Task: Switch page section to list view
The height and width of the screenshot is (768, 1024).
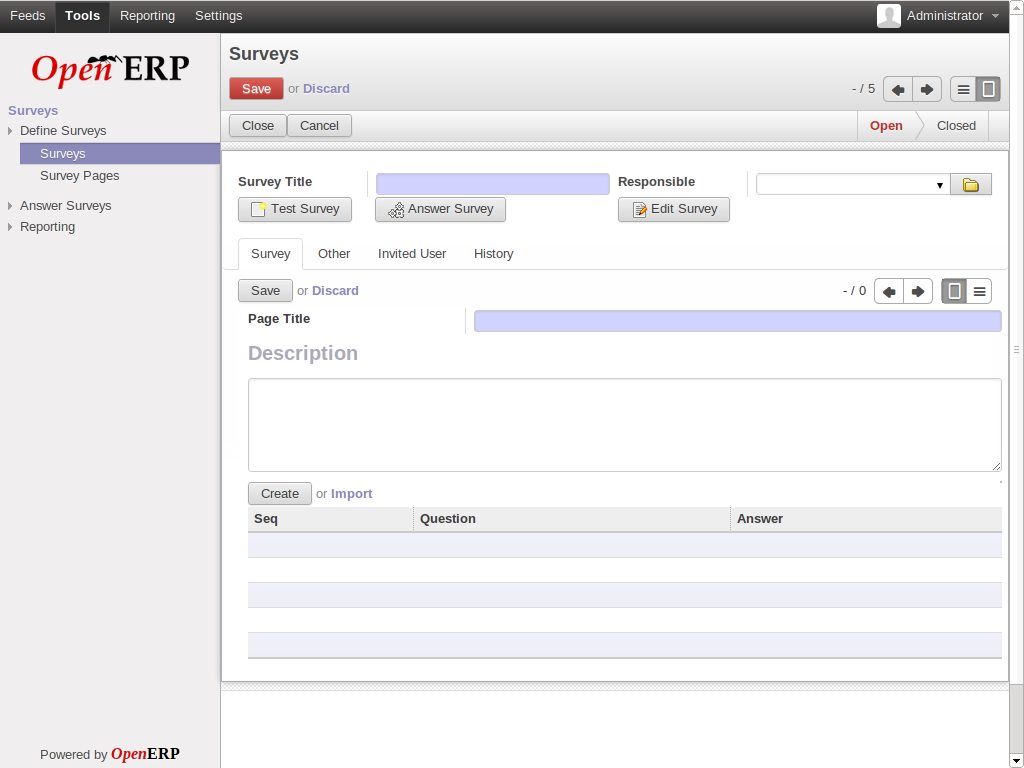Action: point(980,291)
